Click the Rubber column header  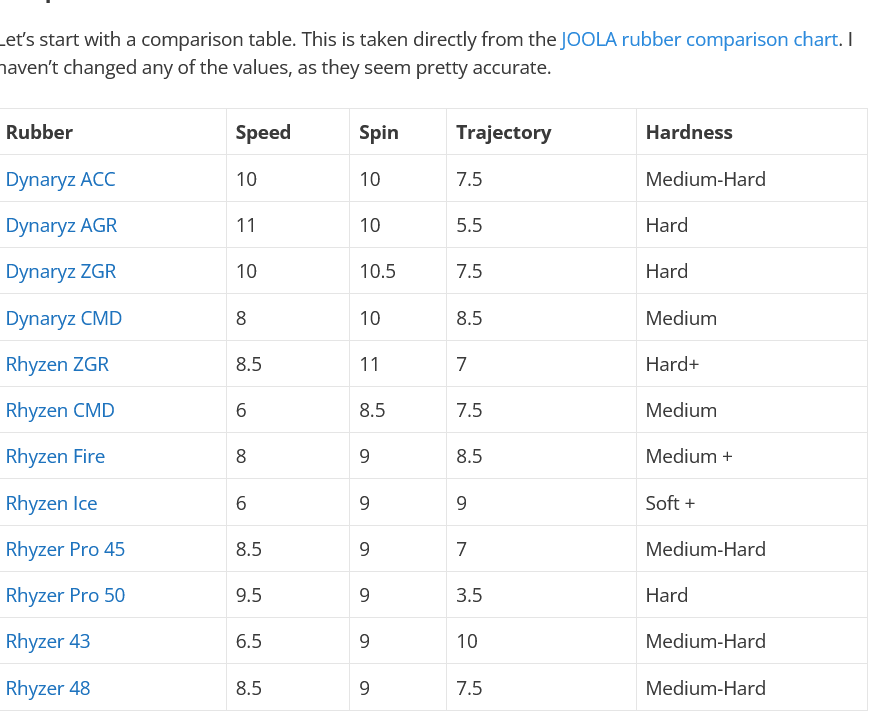[x=39, y=132]
